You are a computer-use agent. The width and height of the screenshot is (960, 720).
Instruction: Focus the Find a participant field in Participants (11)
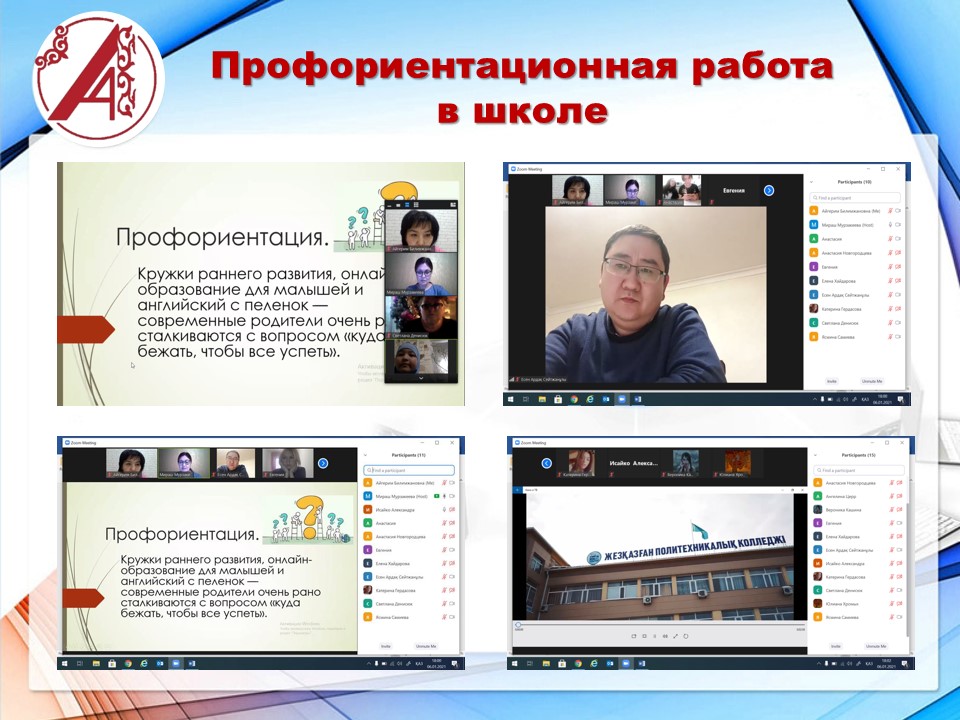[409, 470]
